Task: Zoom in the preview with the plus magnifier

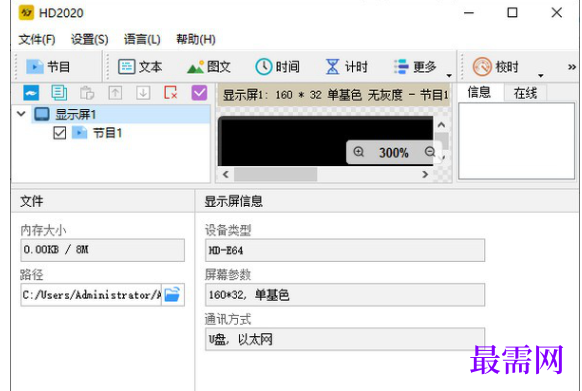Action: click(359, 152)
